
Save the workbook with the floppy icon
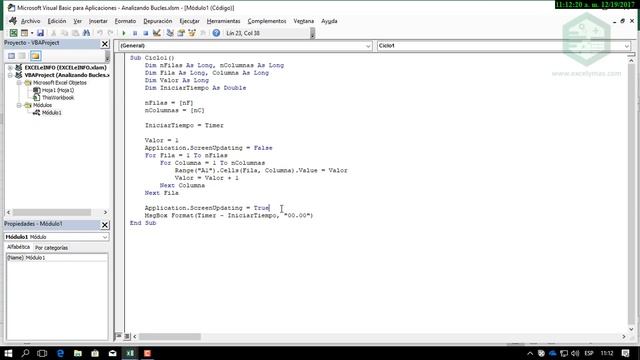click(x=40, y=33)
